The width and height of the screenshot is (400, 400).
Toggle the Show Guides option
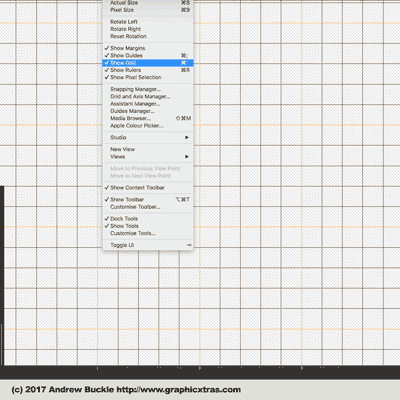tap(148, 55)
